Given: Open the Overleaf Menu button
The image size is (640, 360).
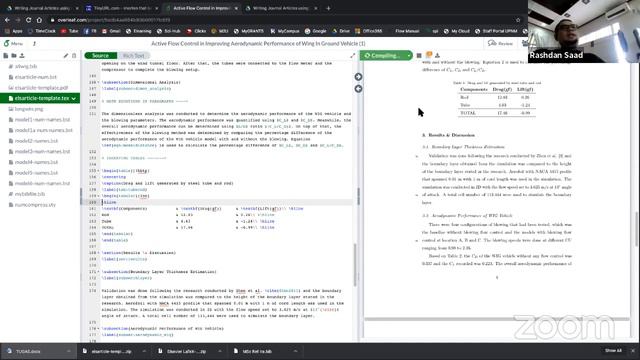Looking at the screenshot, I should [13, 43].
